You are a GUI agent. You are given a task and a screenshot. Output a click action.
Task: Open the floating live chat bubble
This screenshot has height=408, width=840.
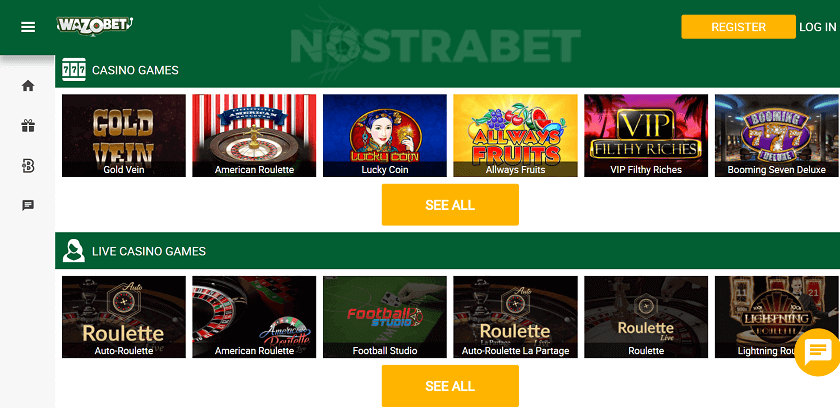[x=817, y=351]
